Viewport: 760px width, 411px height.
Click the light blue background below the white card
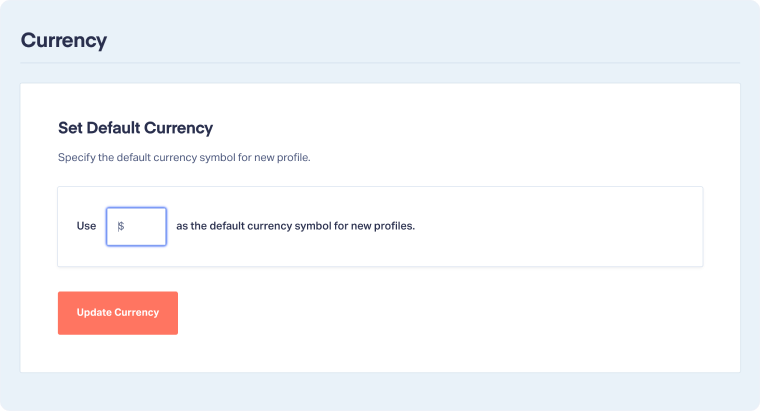pos(380,391)
